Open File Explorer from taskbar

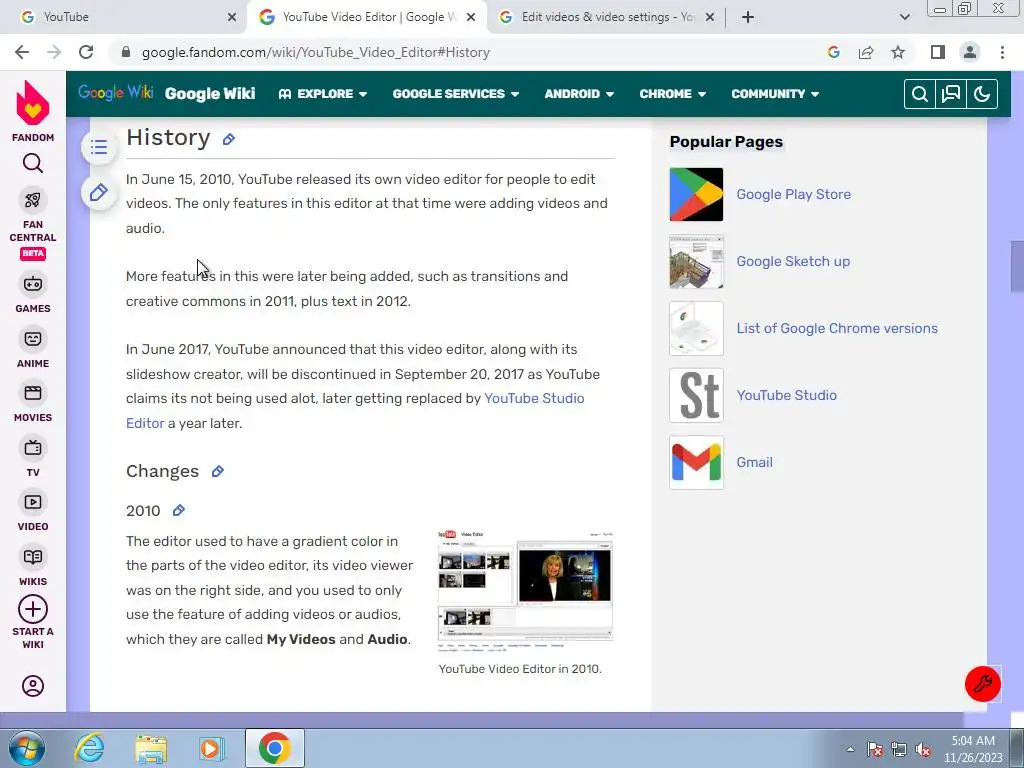(151, 749)
